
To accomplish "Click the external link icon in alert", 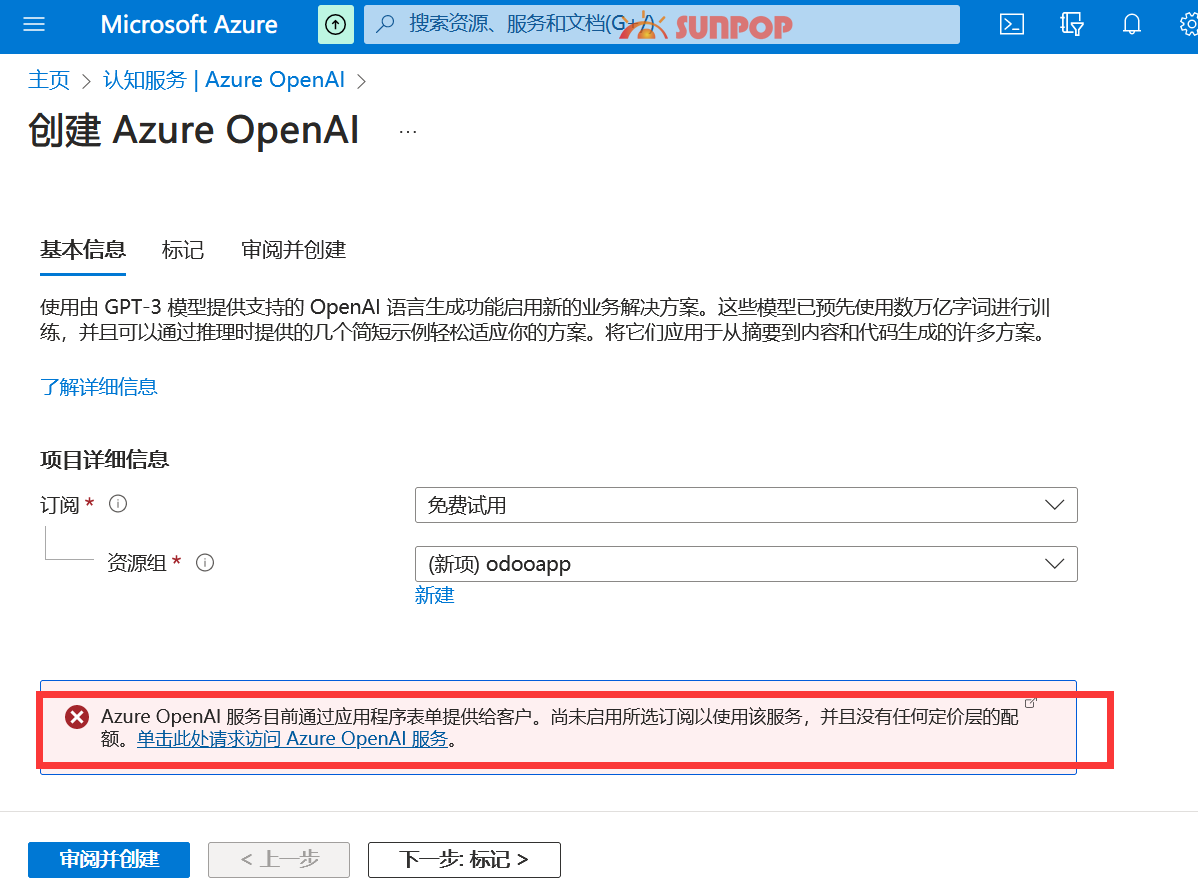I will coord(1030,702).
